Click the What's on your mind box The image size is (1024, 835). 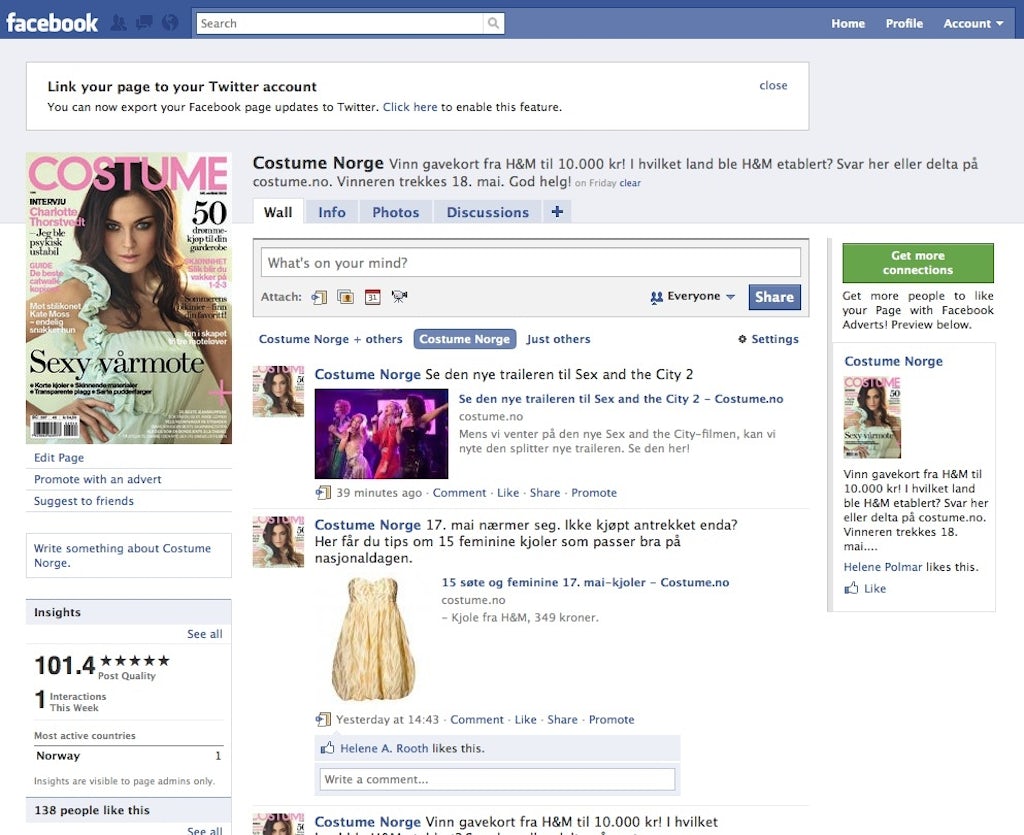(530, 262)
